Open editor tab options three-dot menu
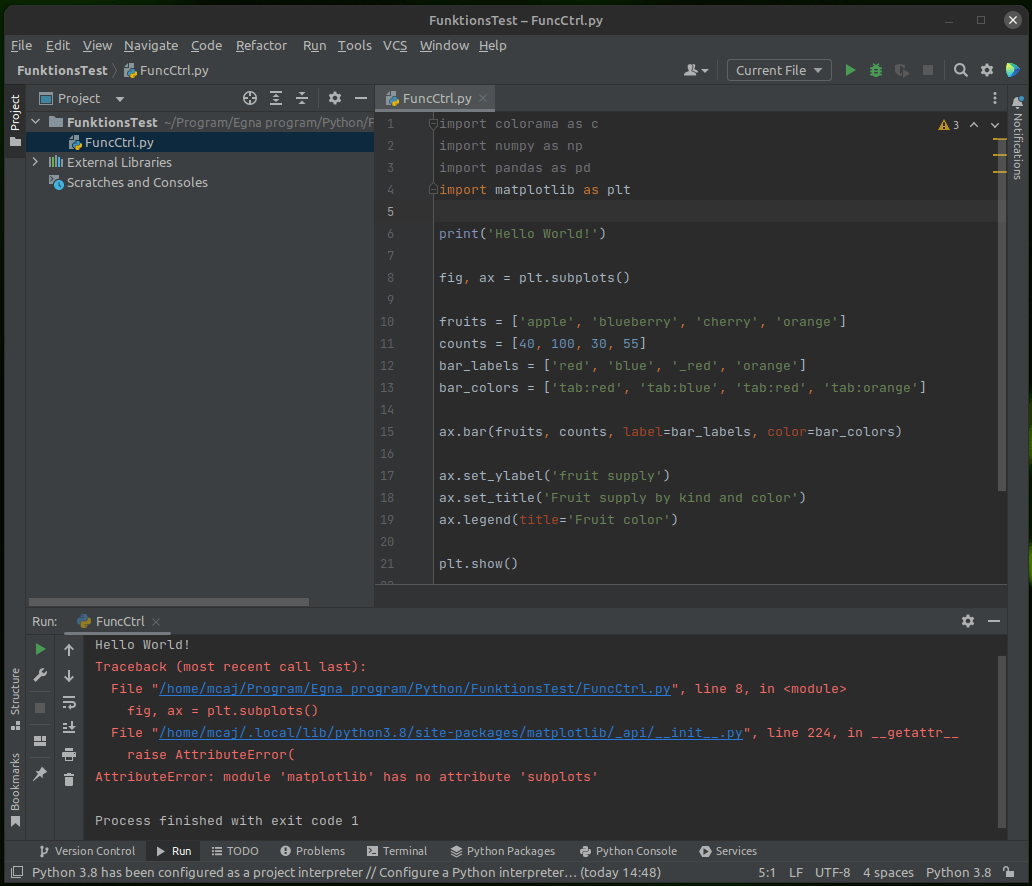The width and height of the screenshot is (1032, 886). (994, 99)
